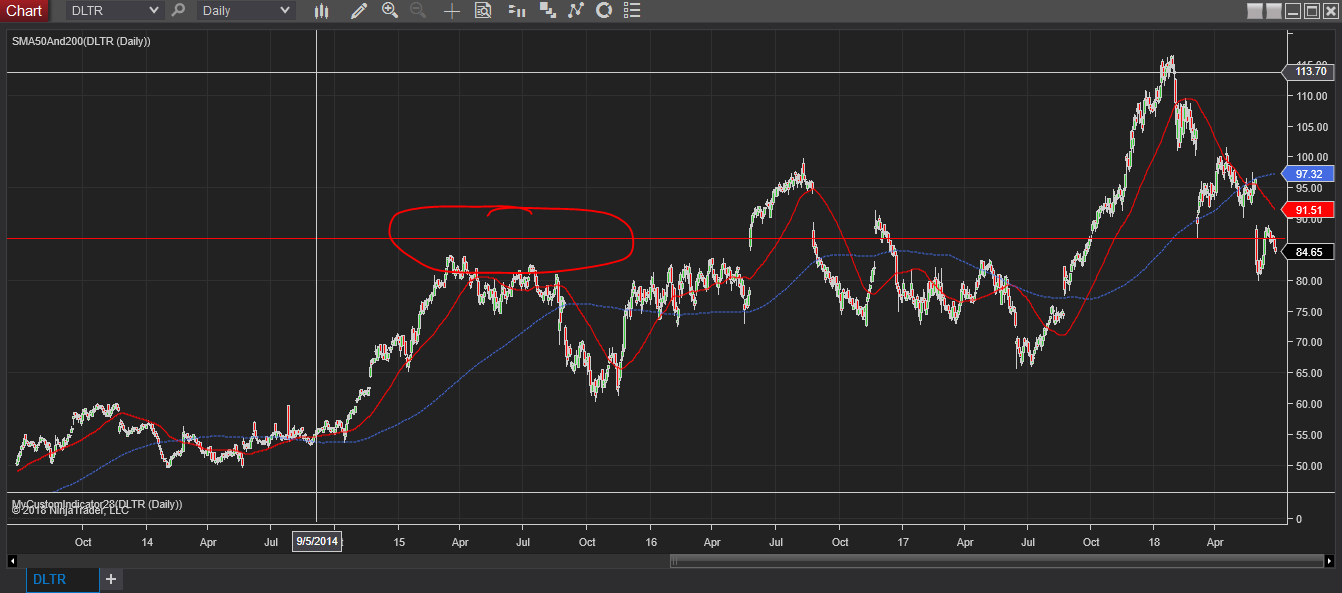Click the scrollbar right arrow

coord(1329,561)
